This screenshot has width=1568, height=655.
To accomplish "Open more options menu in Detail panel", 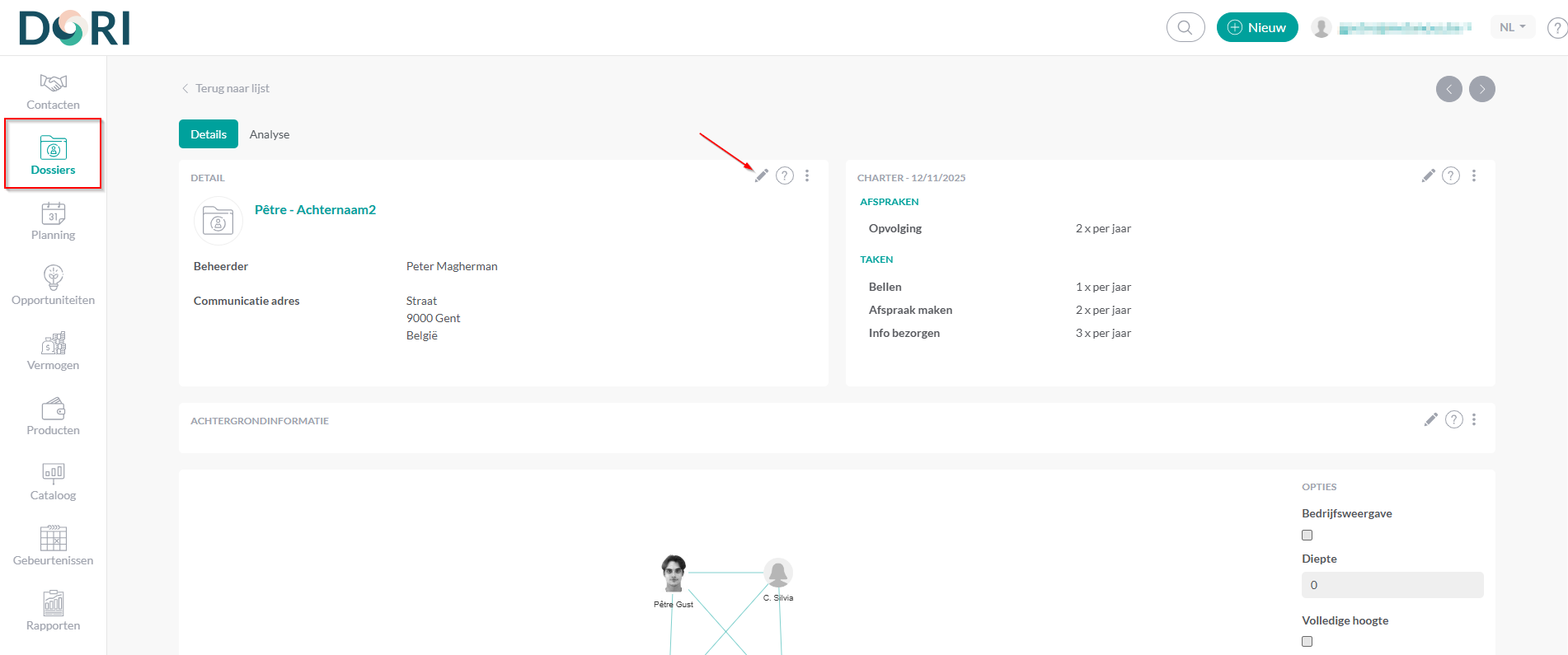I will tap(807, 175).
